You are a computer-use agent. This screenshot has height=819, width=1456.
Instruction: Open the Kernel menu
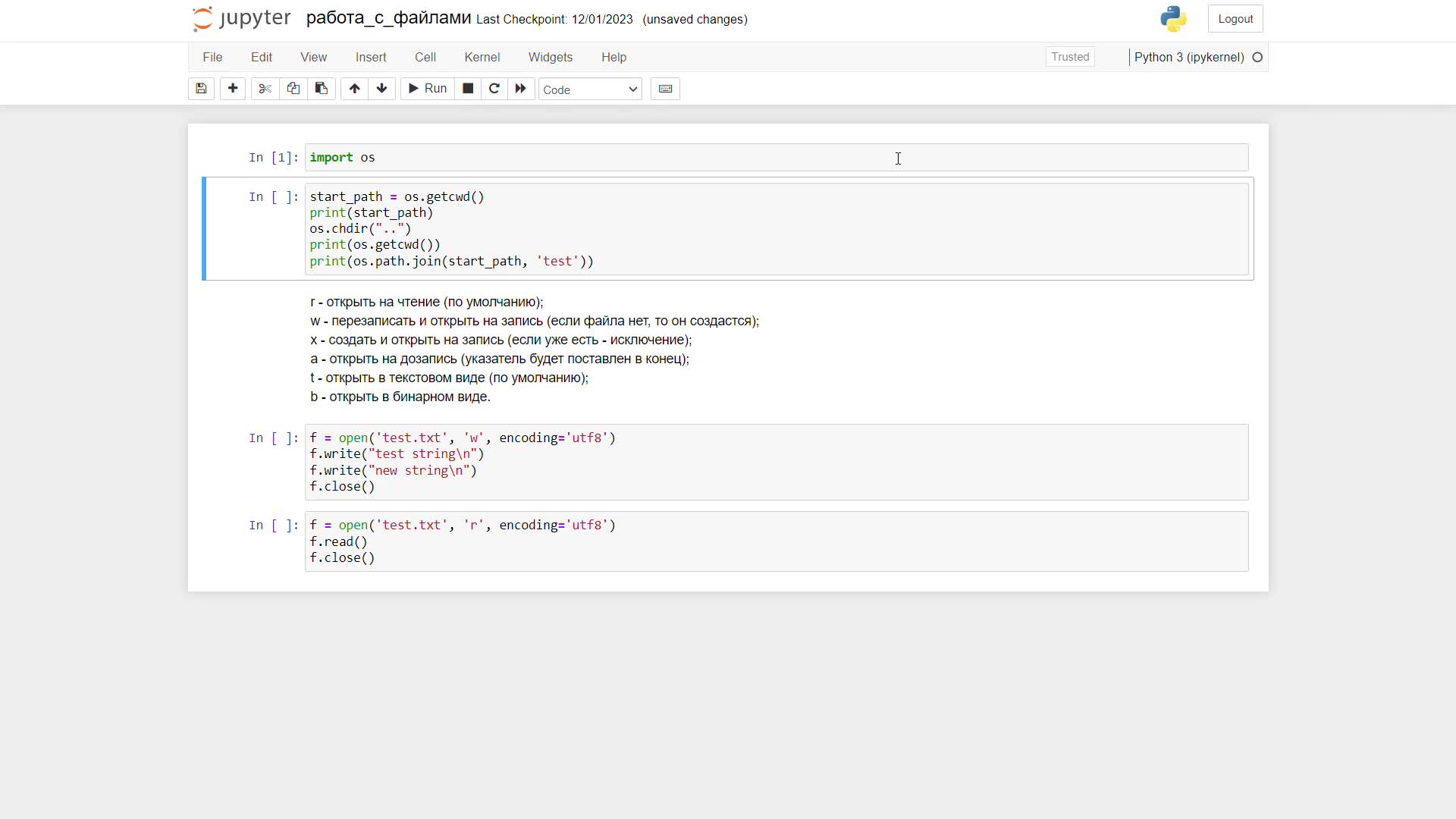(x=482, y=58)
